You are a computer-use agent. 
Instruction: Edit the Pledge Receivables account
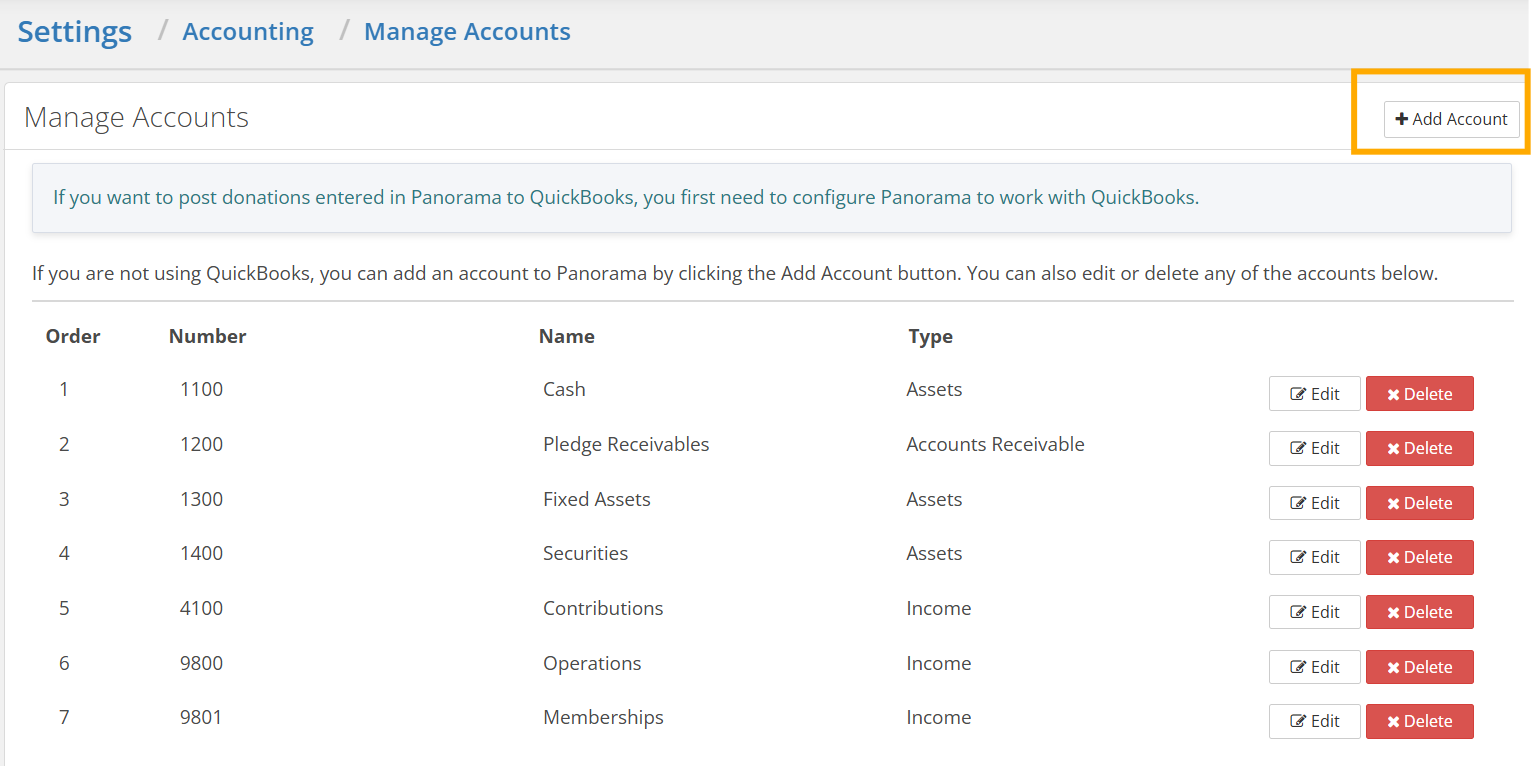[x=1315, y=448]
